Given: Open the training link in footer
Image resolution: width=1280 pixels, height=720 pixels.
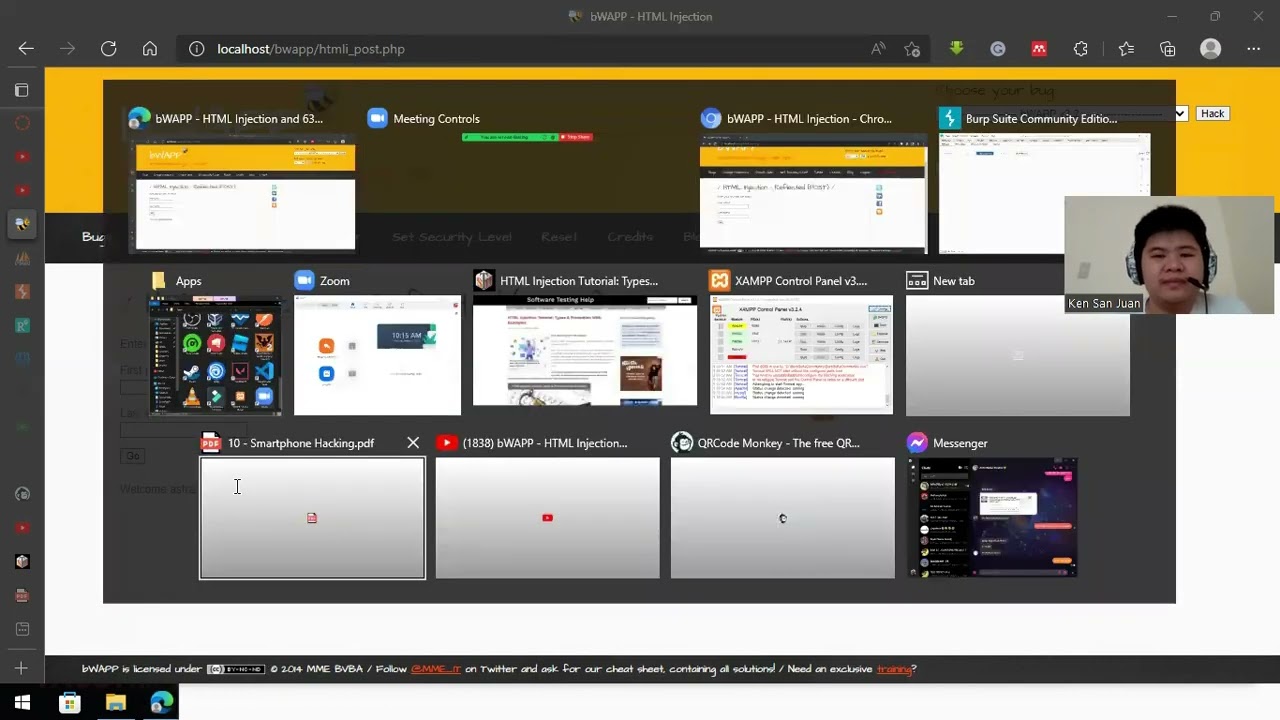Looking at the screenshot, I should (894, 669).
